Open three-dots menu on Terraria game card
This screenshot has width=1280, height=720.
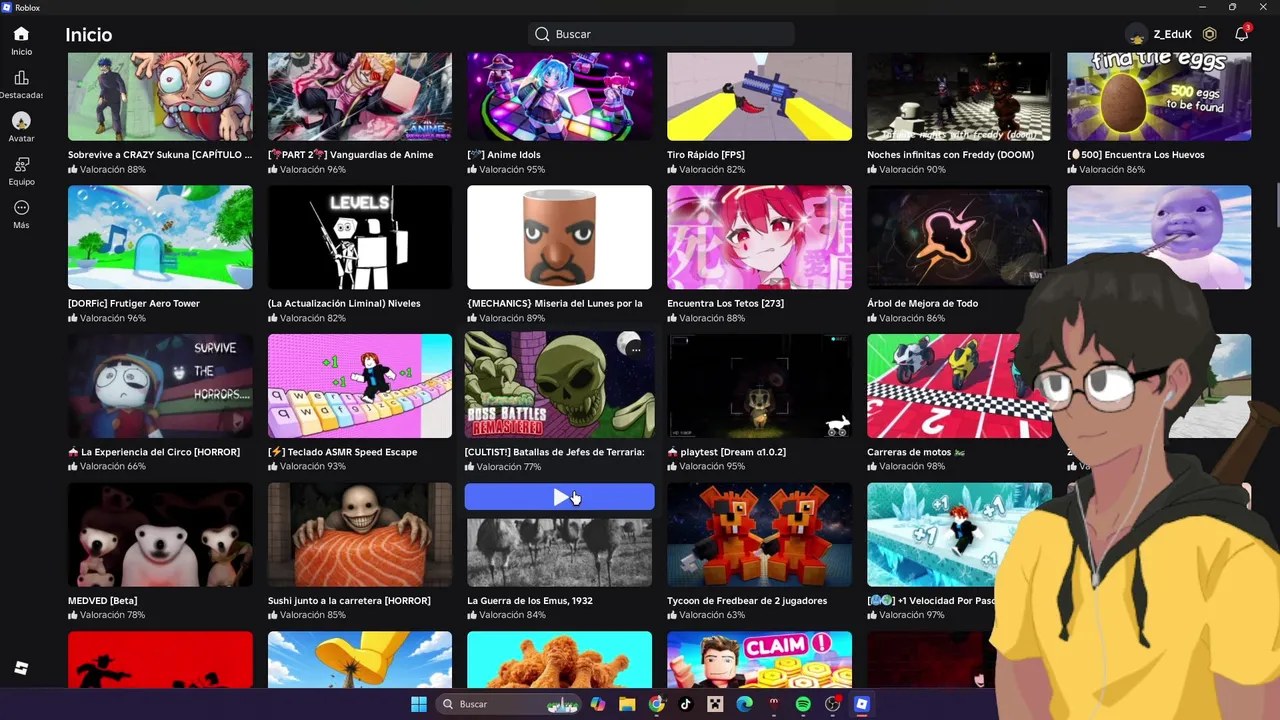pos(635,350)
